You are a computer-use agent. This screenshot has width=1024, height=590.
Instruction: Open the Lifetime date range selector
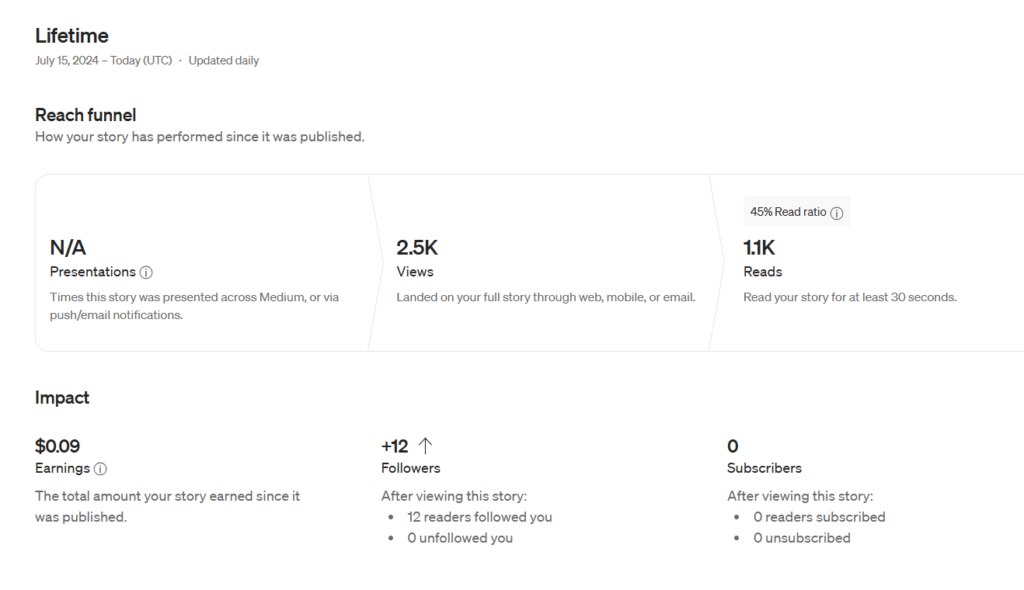tap(102, 60)
